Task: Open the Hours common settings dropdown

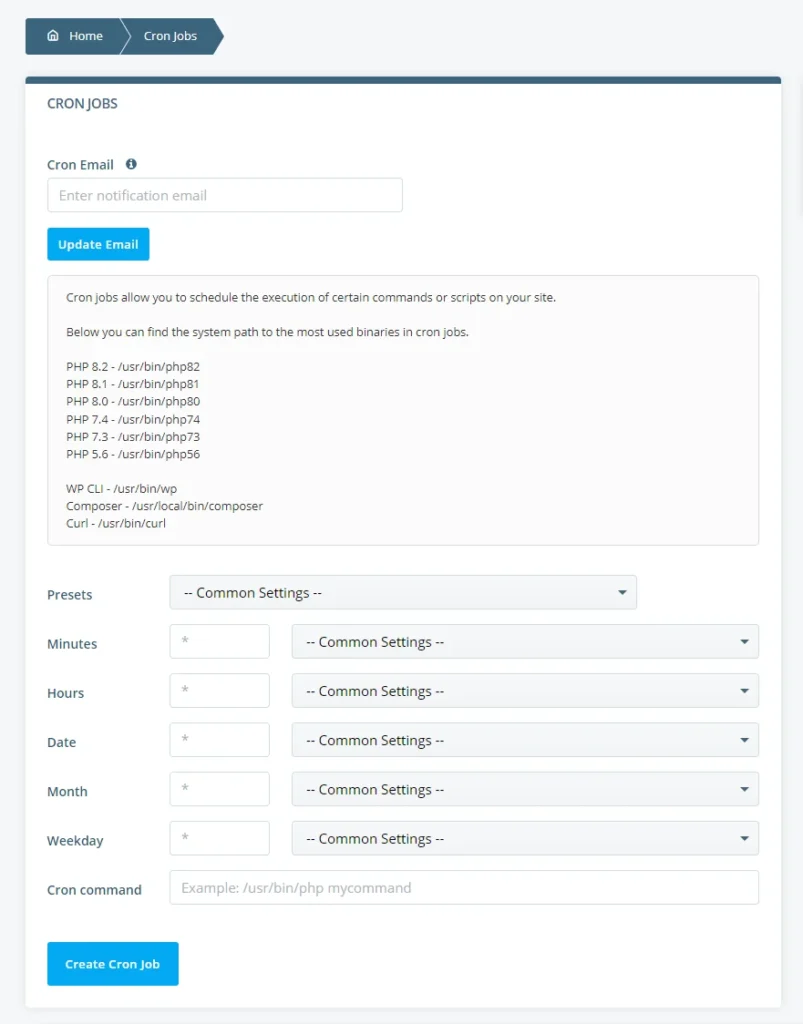Action: click(x=525, y=691)
